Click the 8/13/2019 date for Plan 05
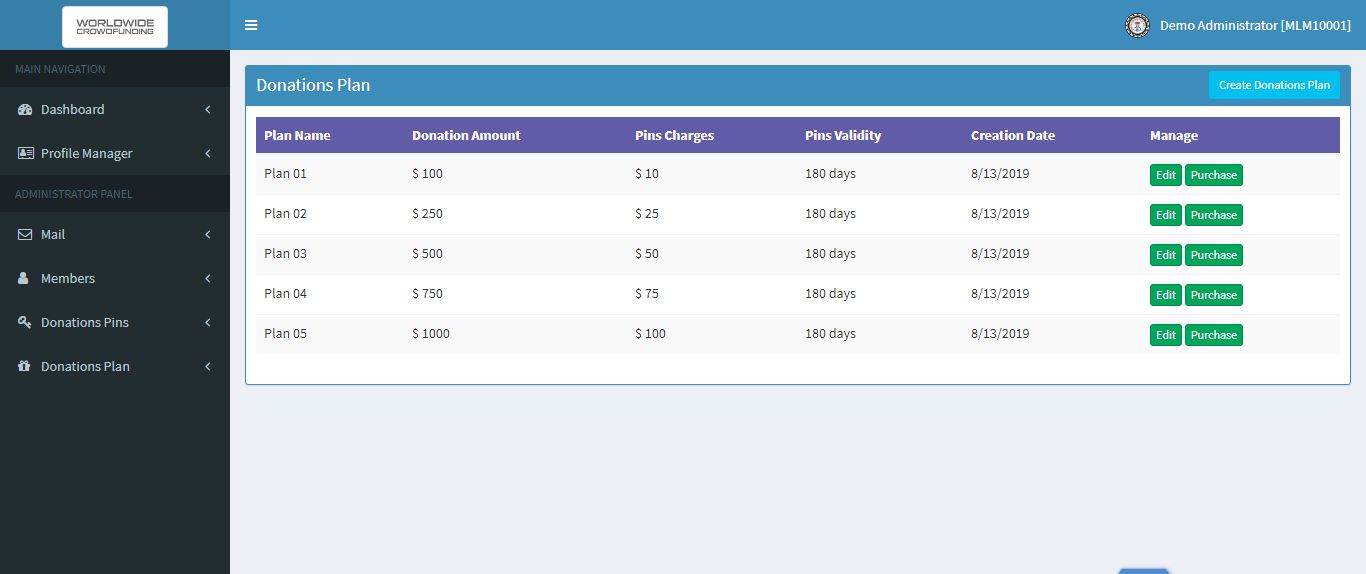This screenshot has width=1366, height=574. point(1000,333)
